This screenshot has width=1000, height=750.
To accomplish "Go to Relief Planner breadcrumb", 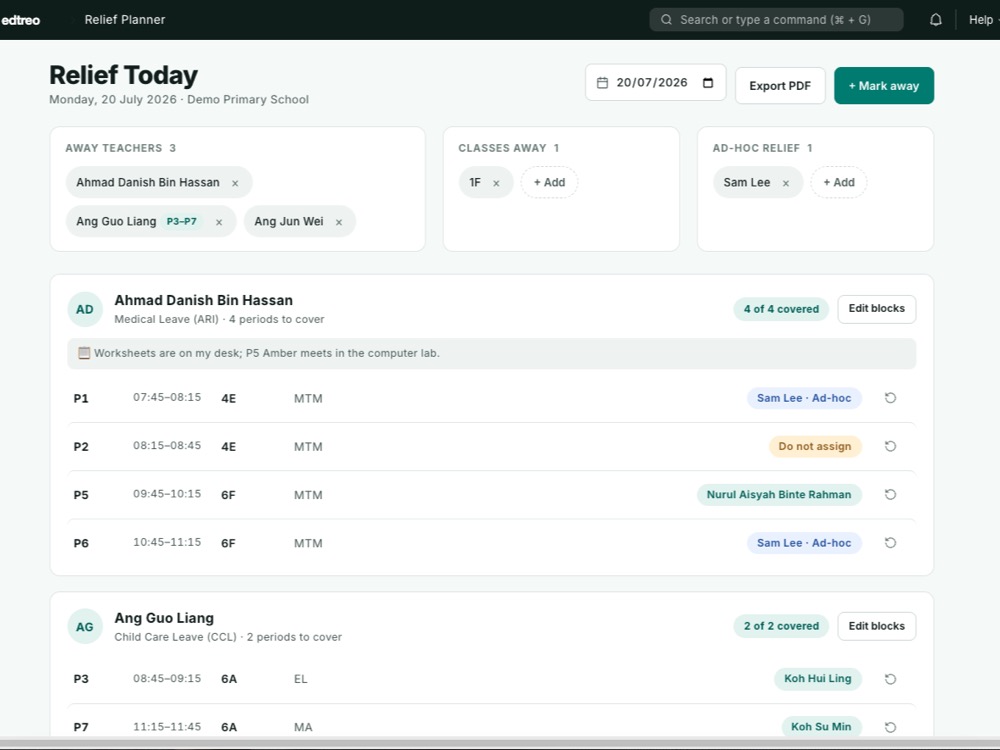I will (125, 20).
